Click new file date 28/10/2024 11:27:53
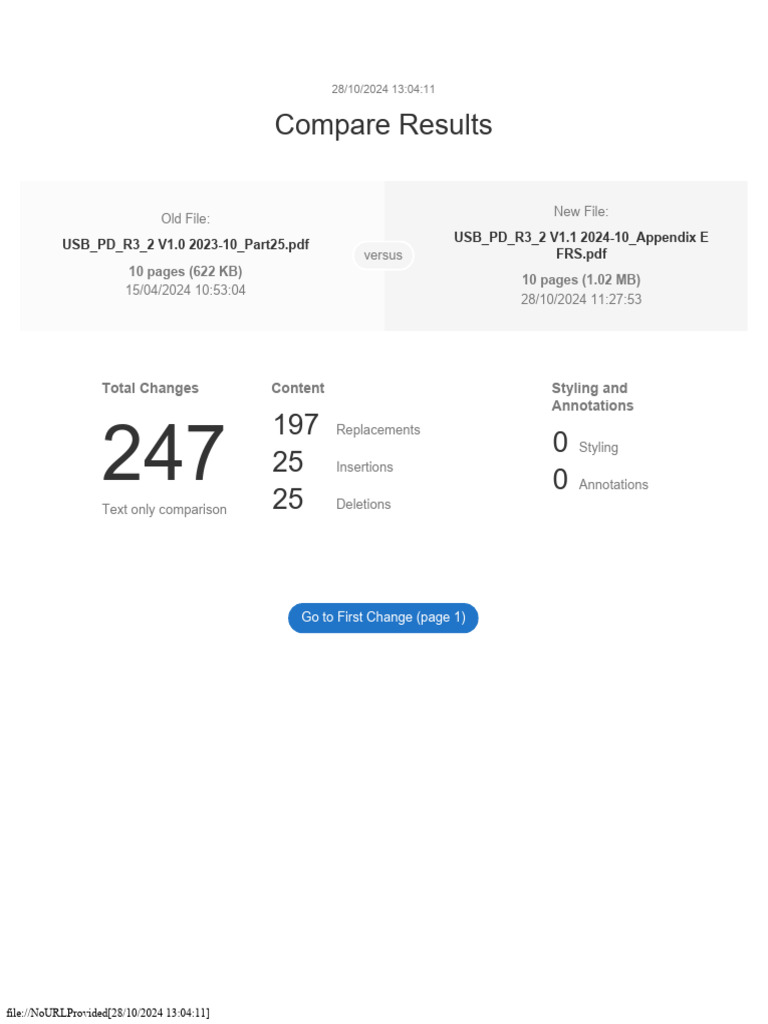The width and height of the screenshot is (768, 1024). tap(581, 299)
